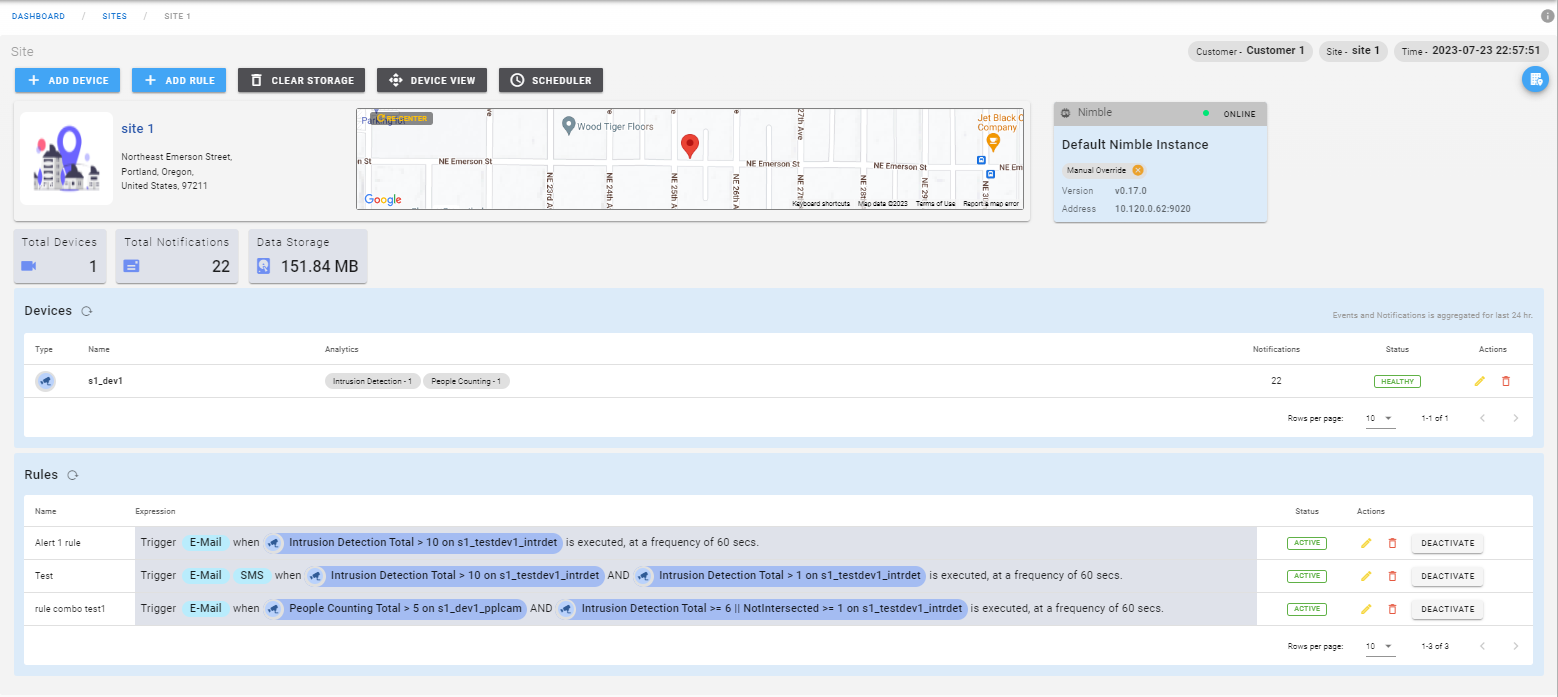The width and height of the screenshot is (1558, 697).
Task: Delete the s1_dev1 device
Action: coord(1506,381)
